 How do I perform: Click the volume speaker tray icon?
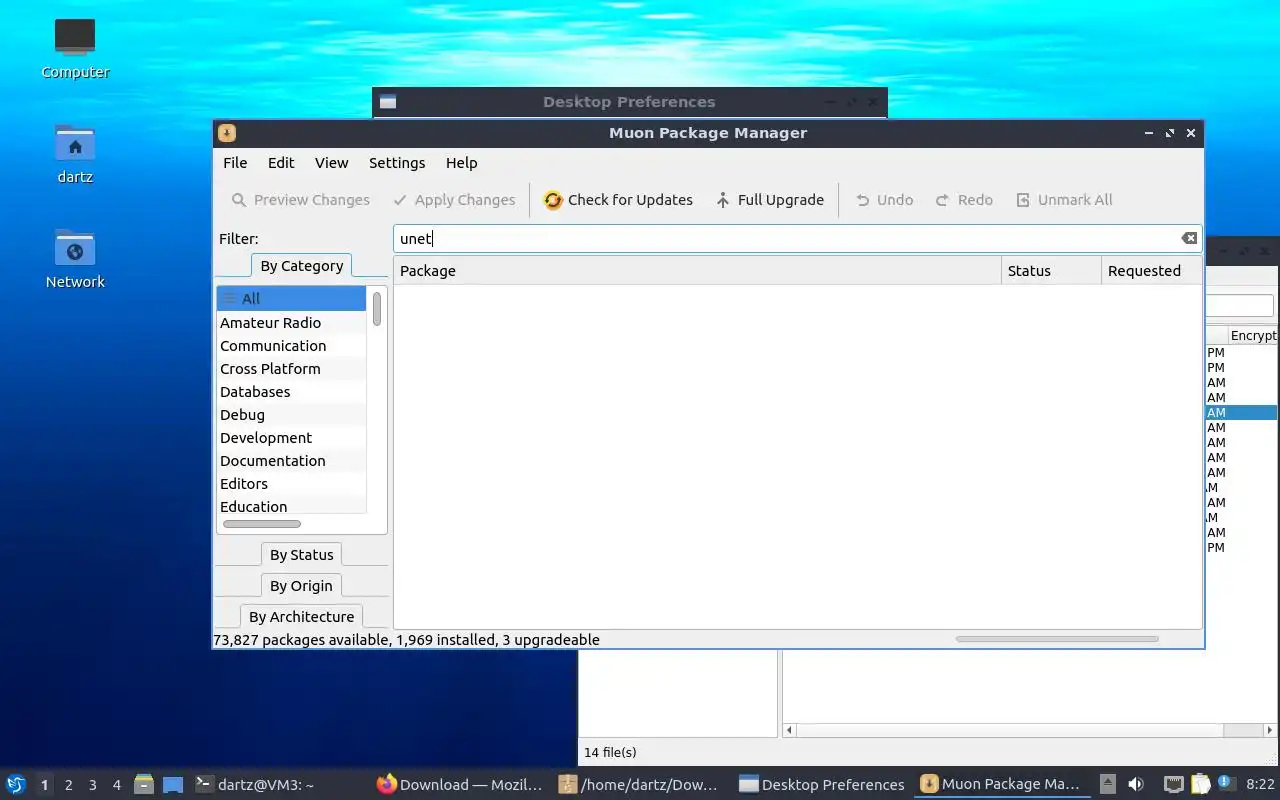[x=1136, y=785]
